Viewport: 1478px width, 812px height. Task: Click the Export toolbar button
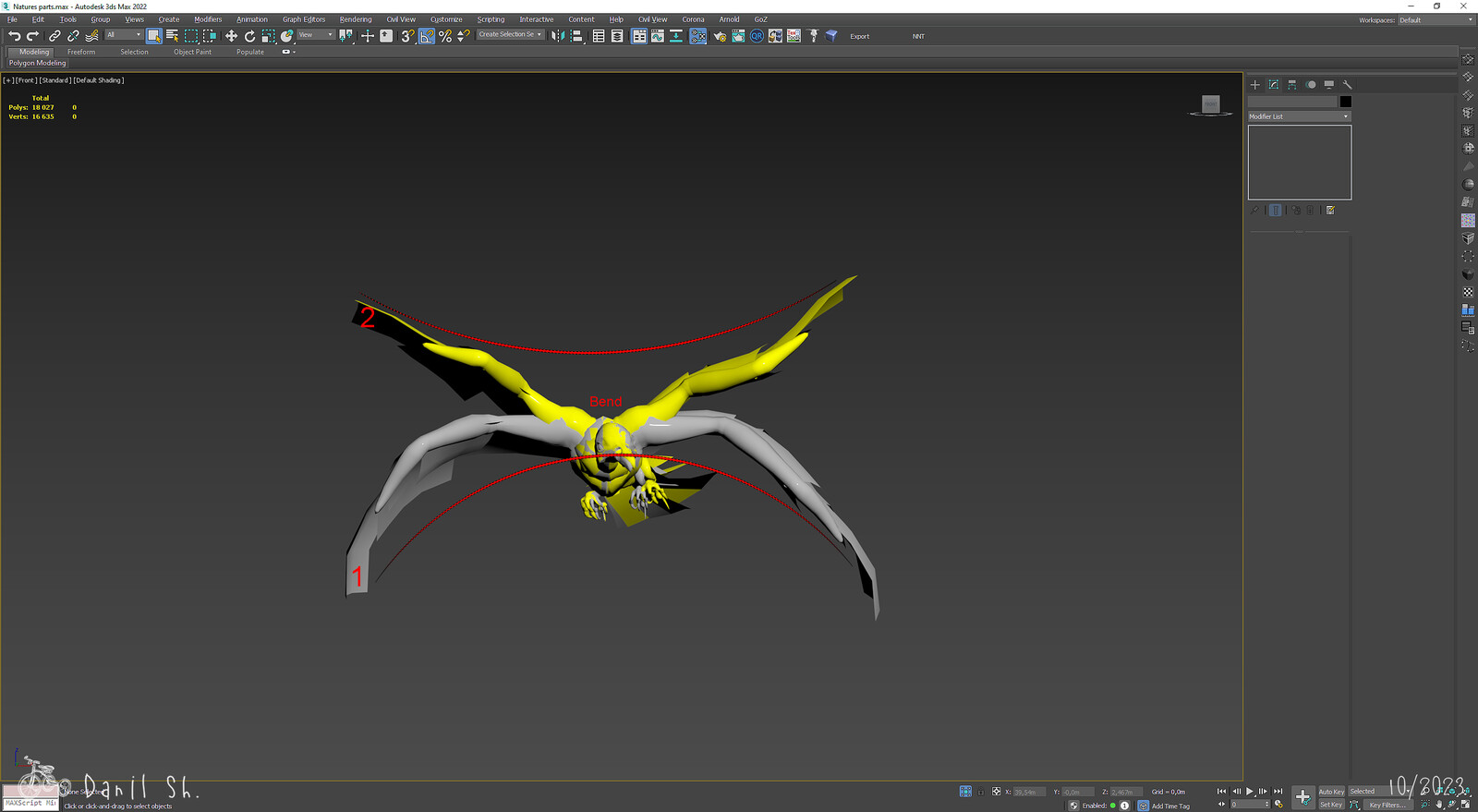point(860,36)
